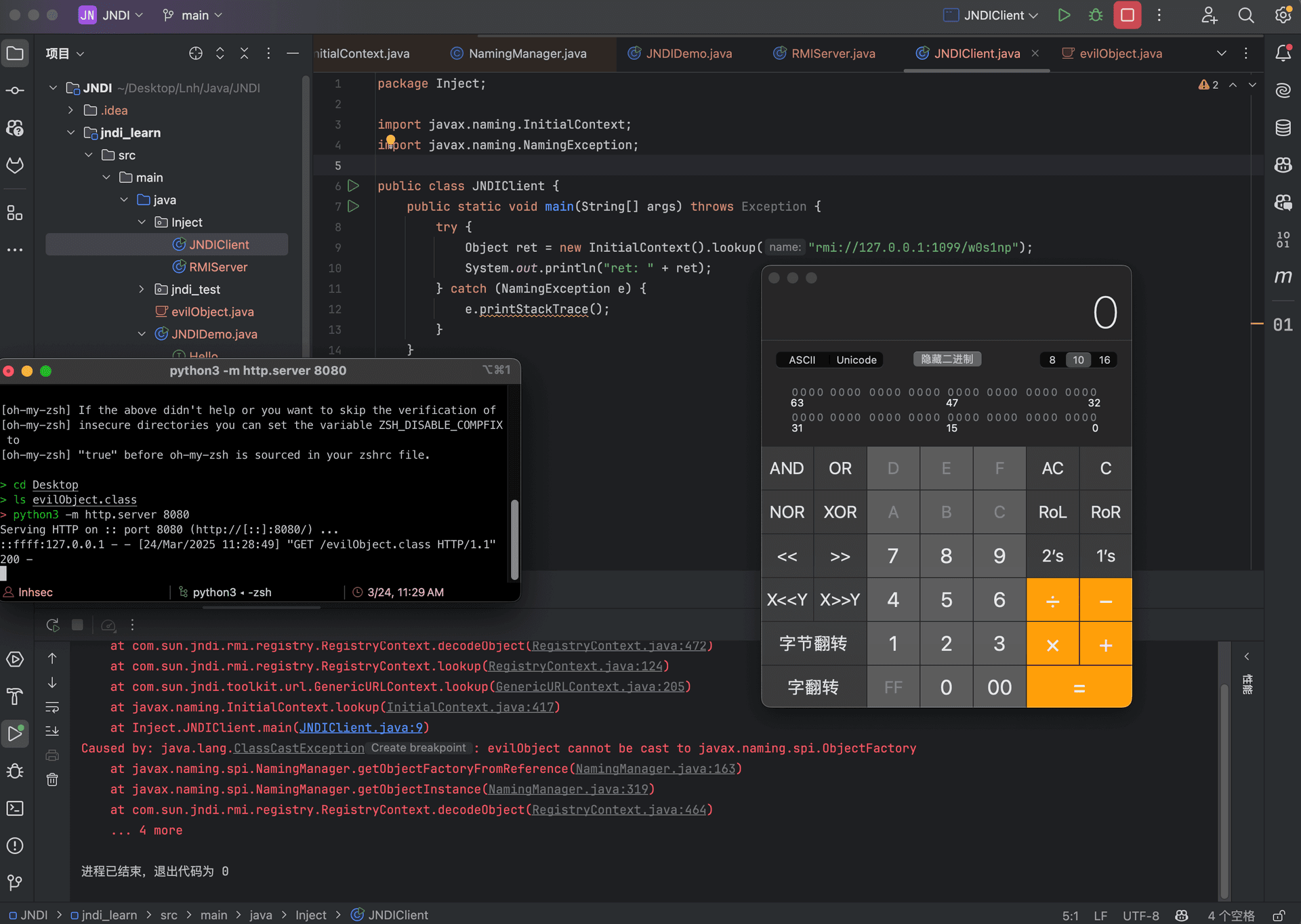
Task: Clear console output trash icon
Action: coord(52,779)
